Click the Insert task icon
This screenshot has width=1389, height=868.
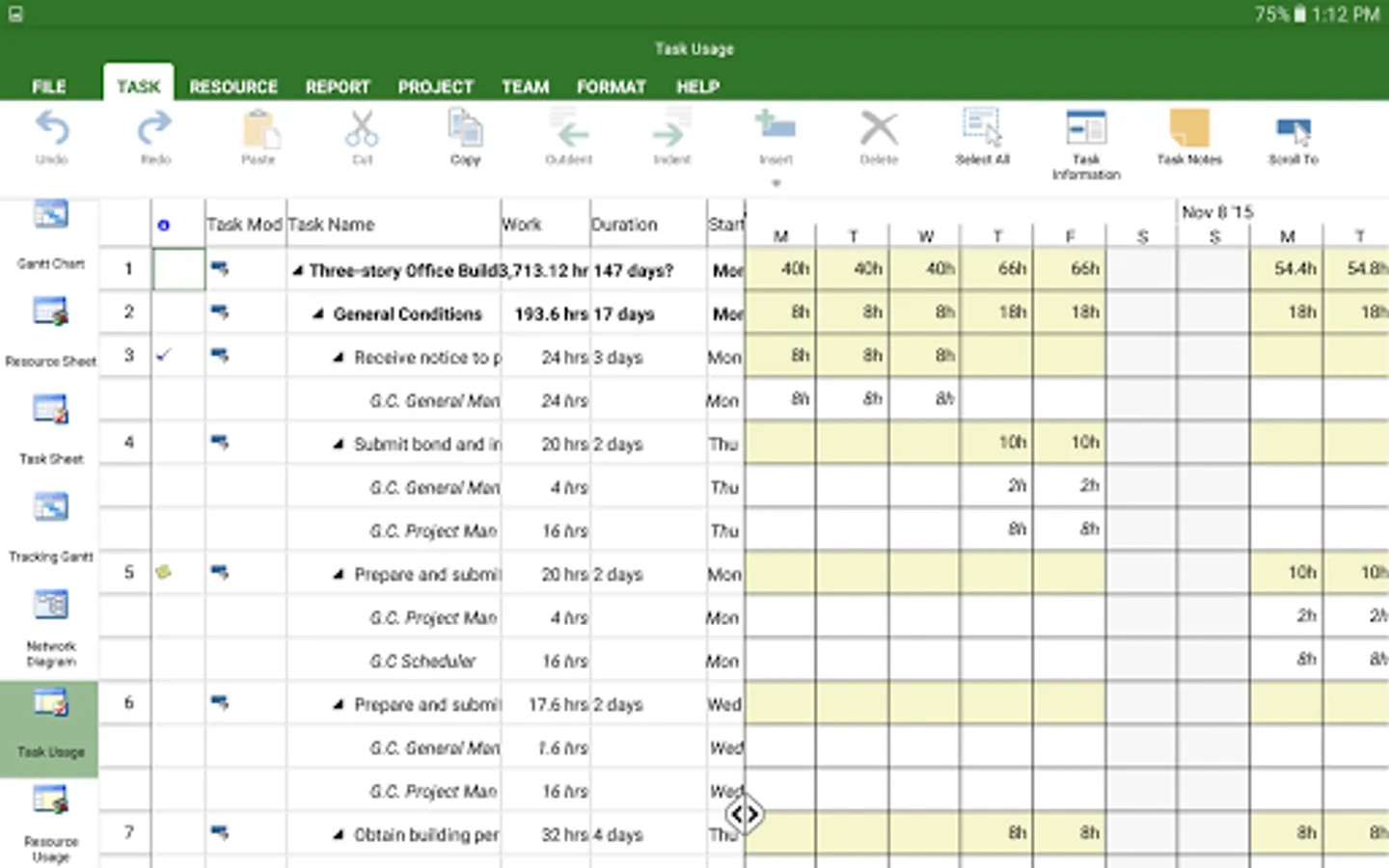776,127
